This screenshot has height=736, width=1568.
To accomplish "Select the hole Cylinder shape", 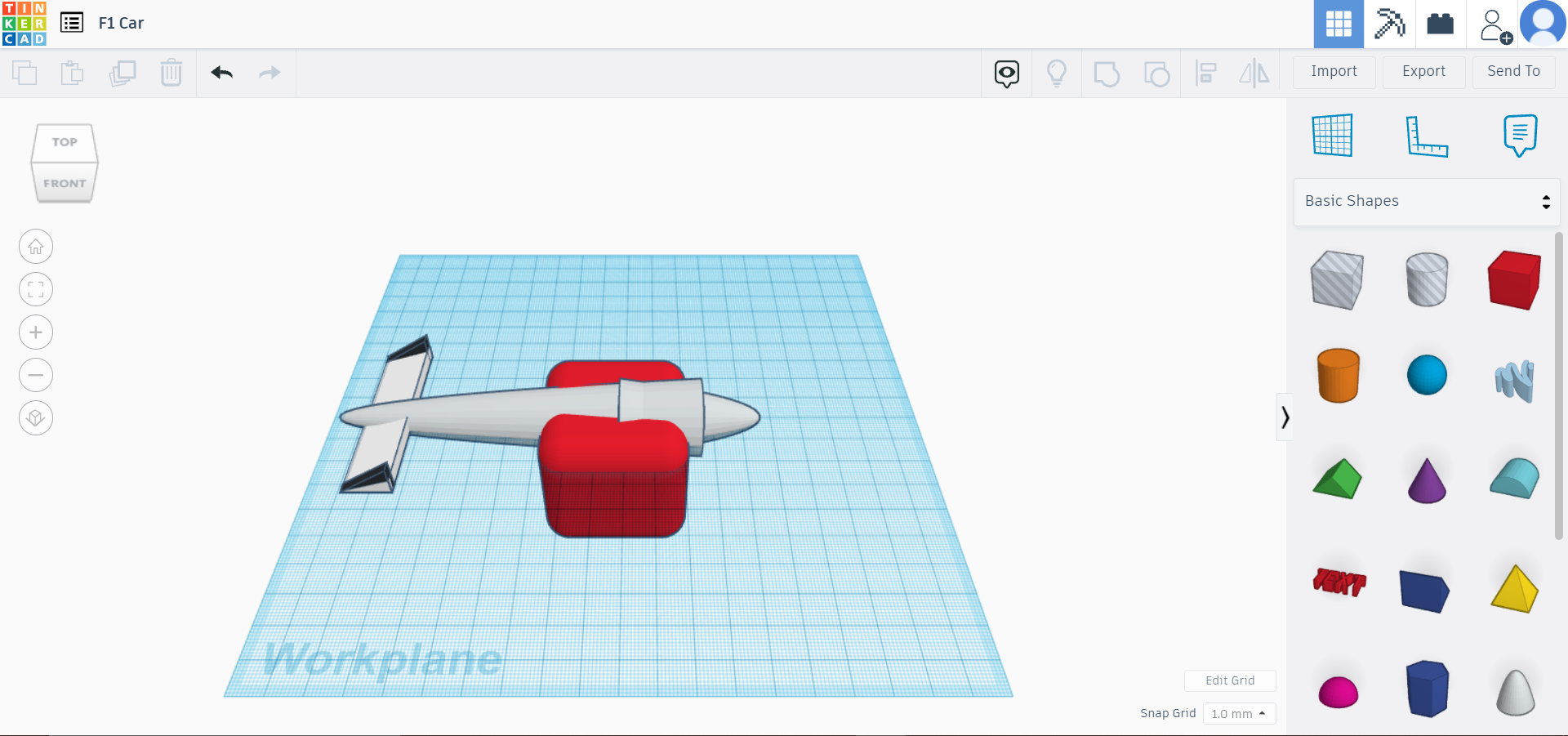I will tap(1427, 279).
